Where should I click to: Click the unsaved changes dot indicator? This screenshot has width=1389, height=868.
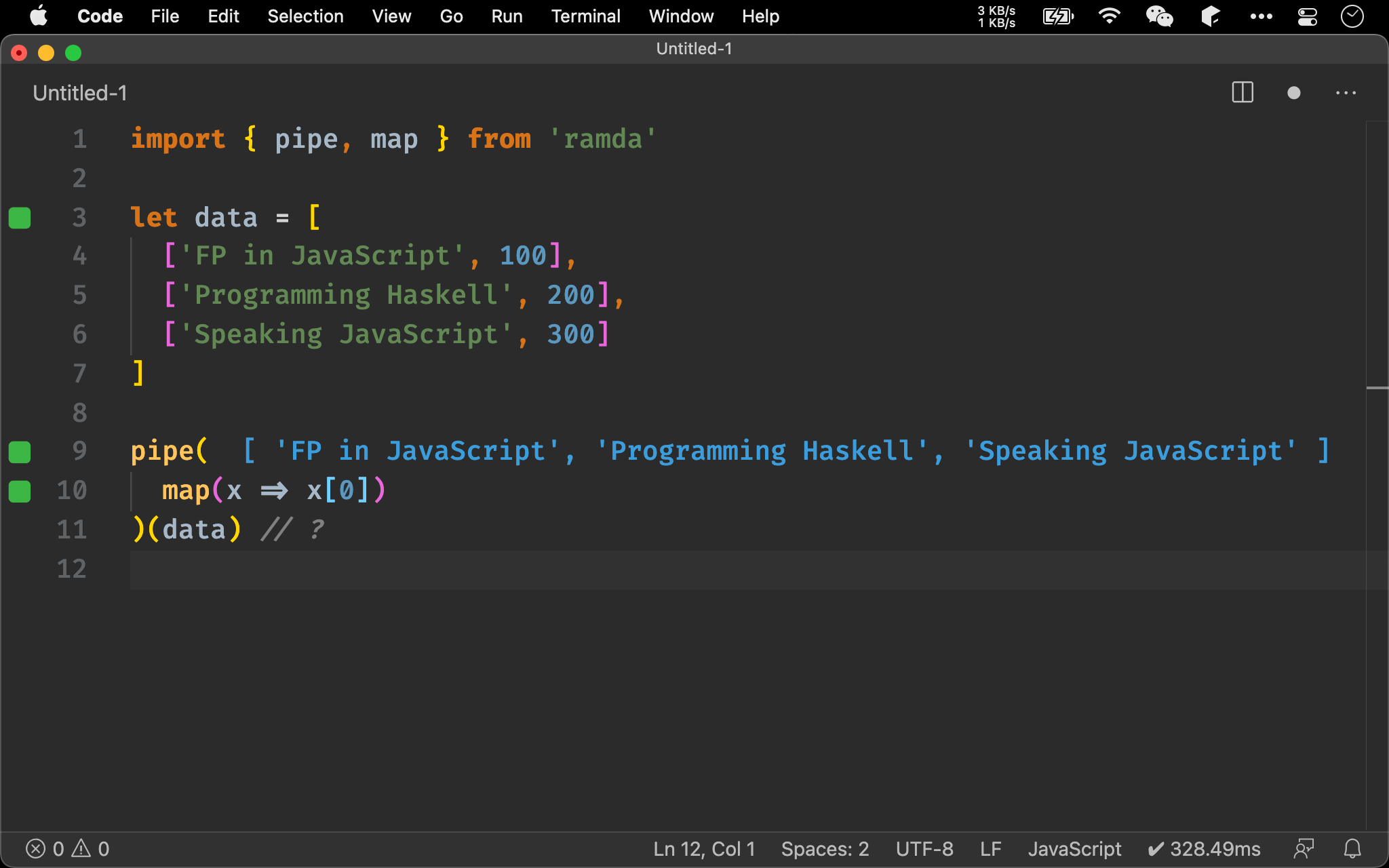point(1293,93)
